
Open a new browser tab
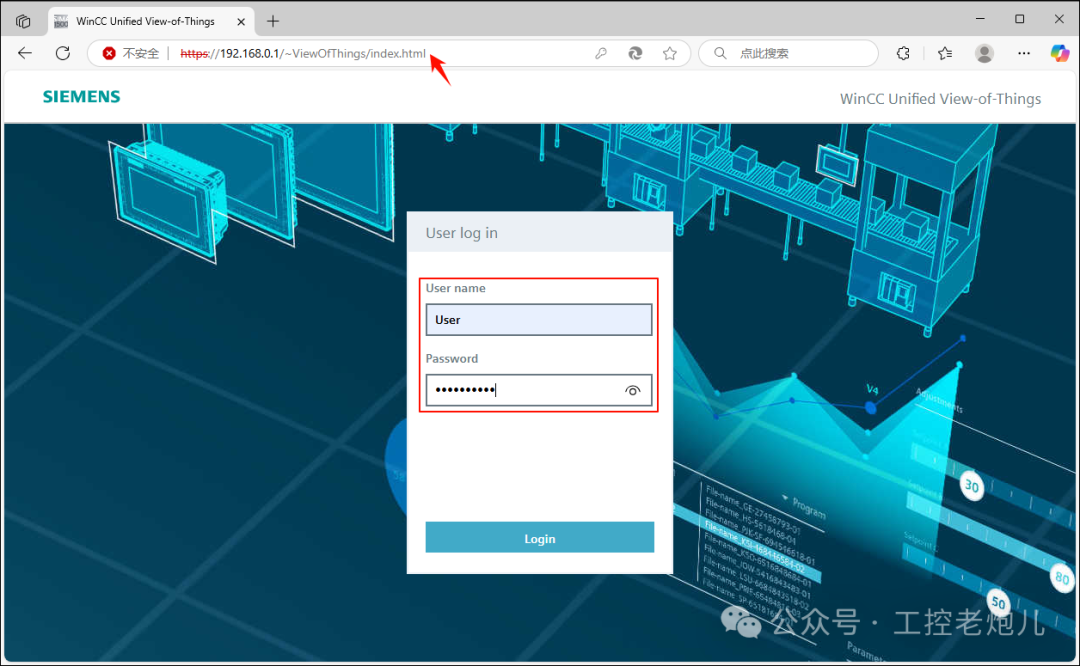coord(273,21)
